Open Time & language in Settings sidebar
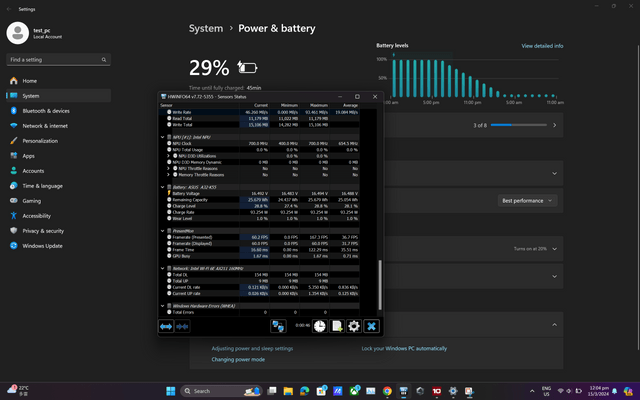 point(58,186)
